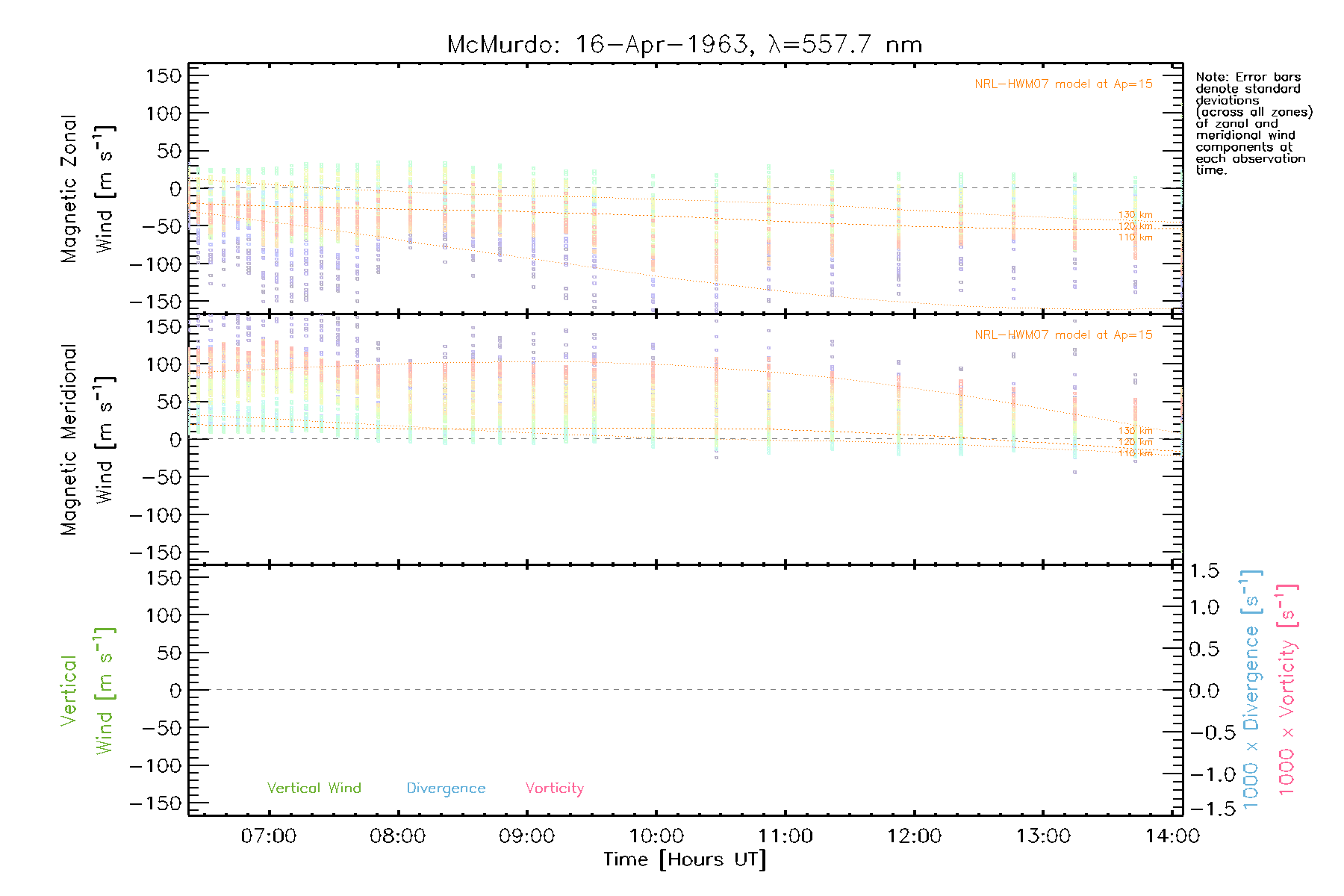Select the pink 'Vorticity' legend label
The image size is (1344, 896).
[x=554, y=788]
